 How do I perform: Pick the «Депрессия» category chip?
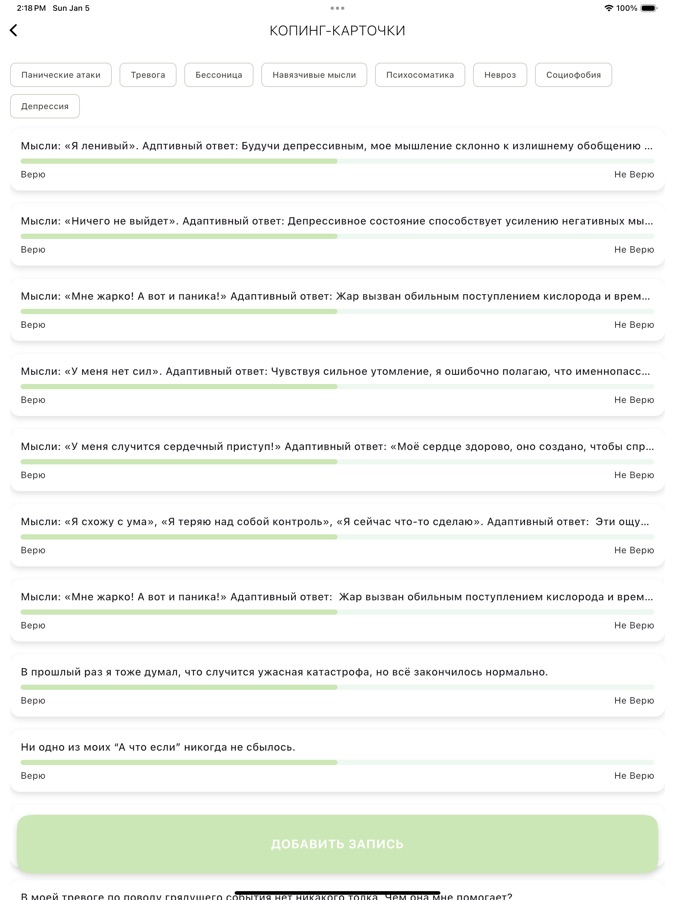pos(45,106)
